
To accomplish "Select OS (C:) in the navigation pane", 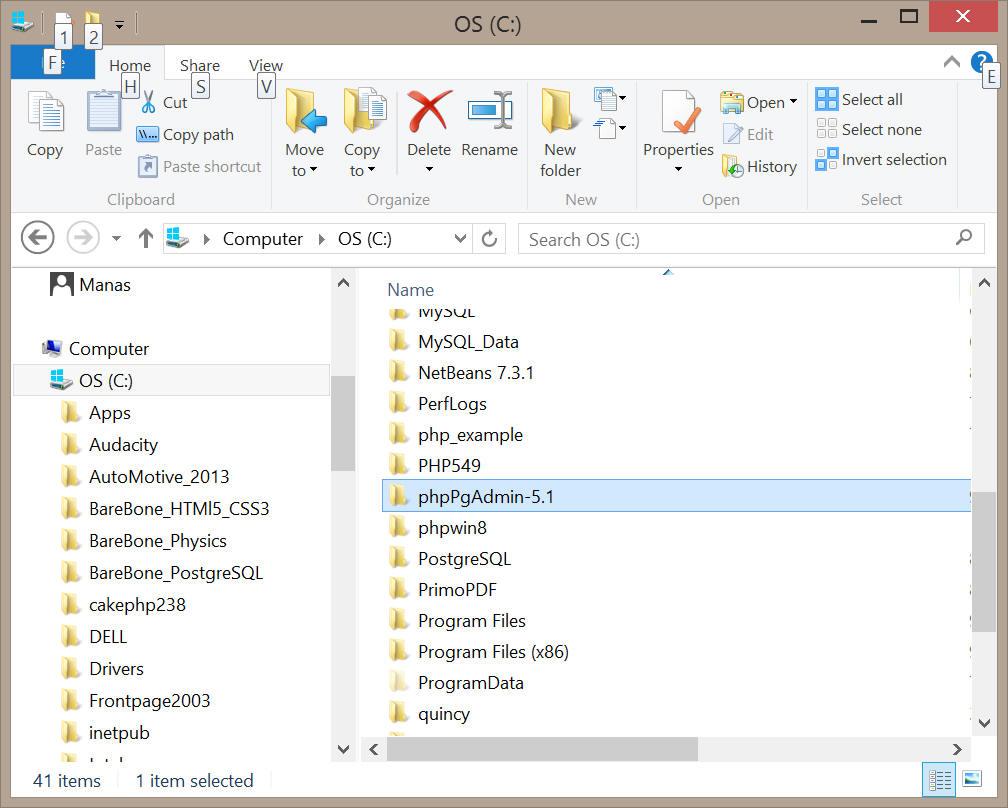I will click(171, 381).
